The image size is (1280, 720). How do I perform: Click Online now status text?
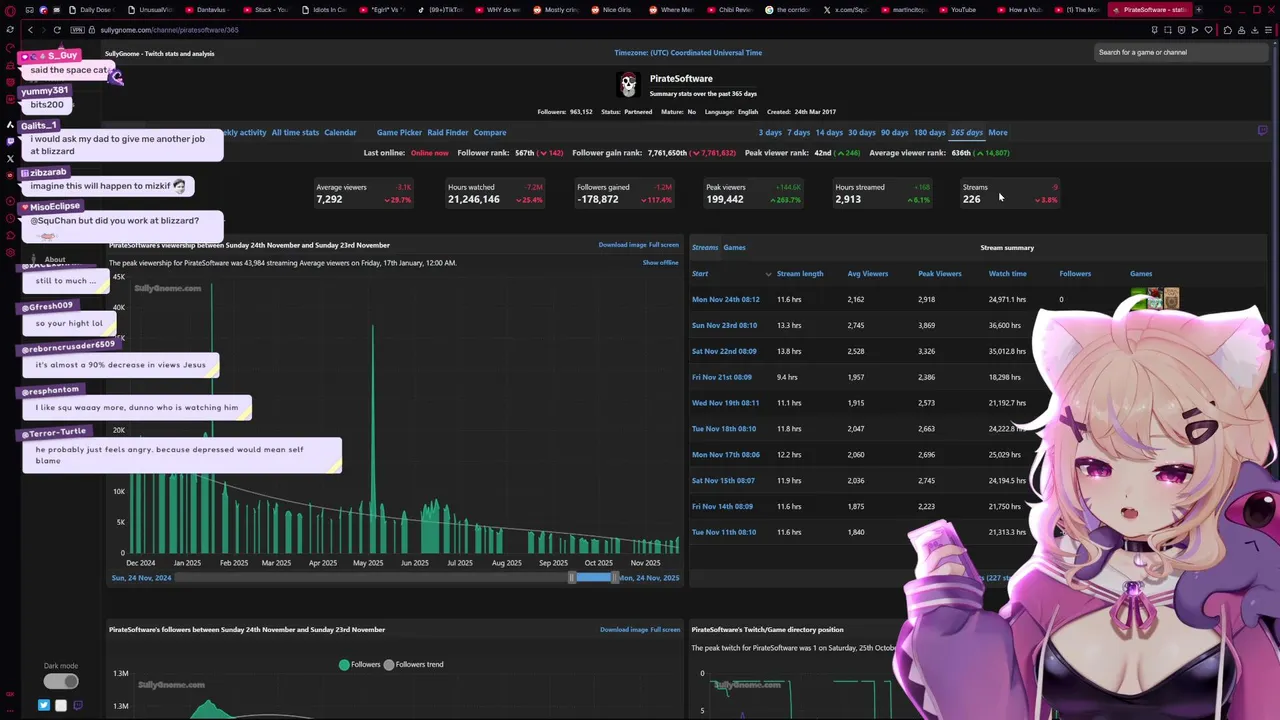[x=430, y=153]
